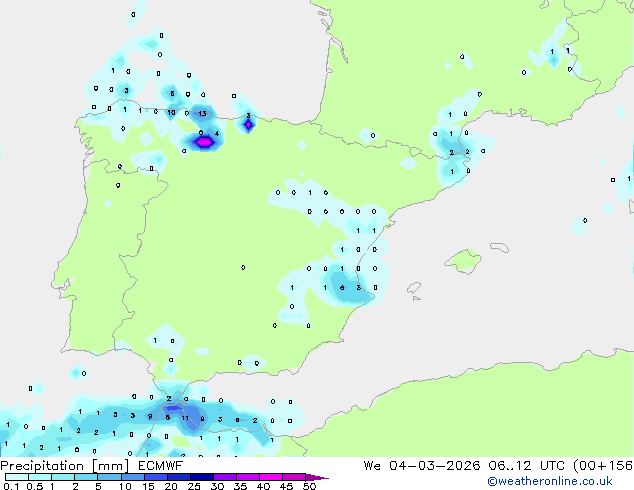
Task: Click the magenta hexagon precipitation peak
Action: point(204,142)
